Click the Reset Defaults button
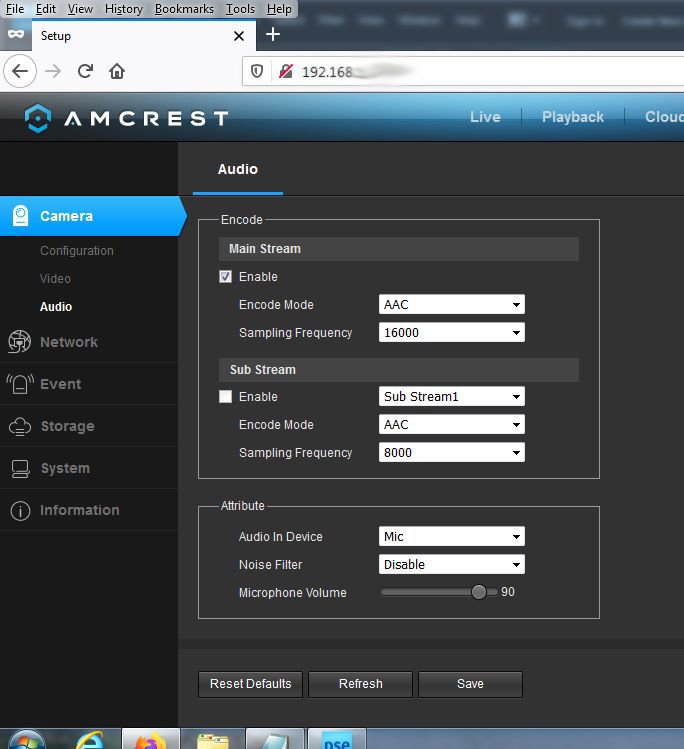The height and width of the screenshot is (749, 684). [x=250, y=684]
